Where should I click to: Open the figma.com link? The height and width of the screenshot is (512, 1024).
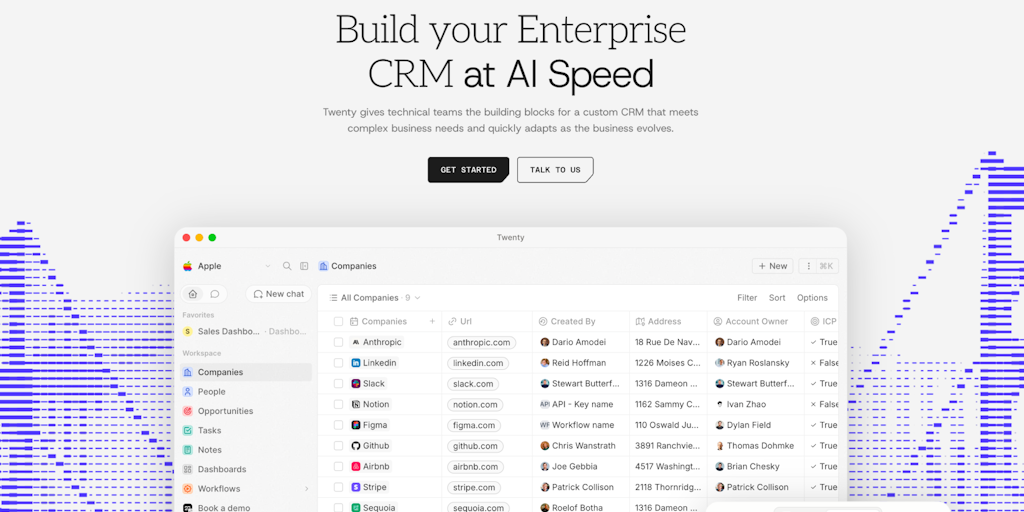pos(474,425)
